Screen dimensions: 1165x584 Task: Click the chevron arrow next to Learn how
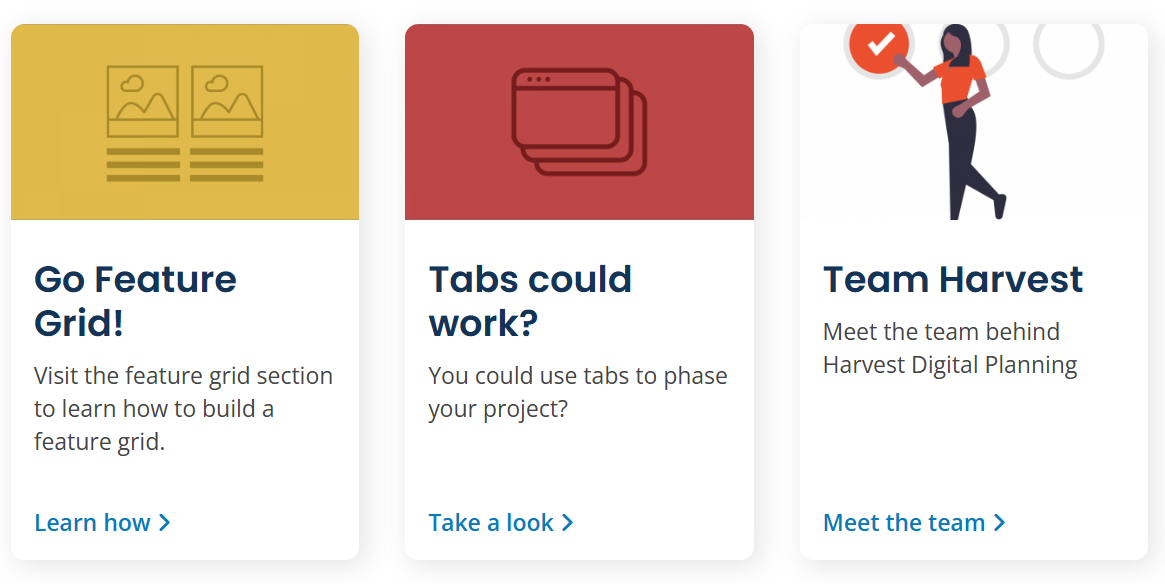click(165, 522)
